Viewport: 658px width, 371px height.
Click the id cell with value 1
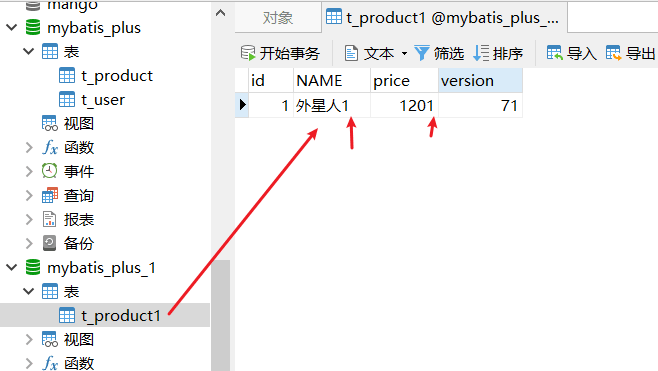[x=271, y=105]
